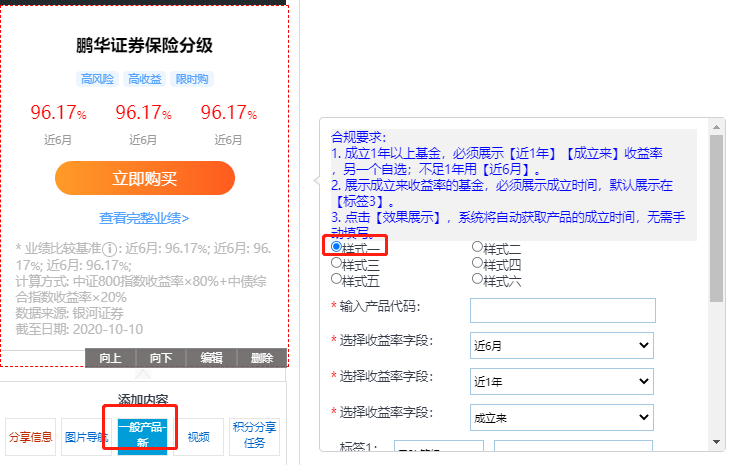Viewport: 737px width, 465px height.
Task: Add 积分分享任务 content block
Action: (254, 437)
